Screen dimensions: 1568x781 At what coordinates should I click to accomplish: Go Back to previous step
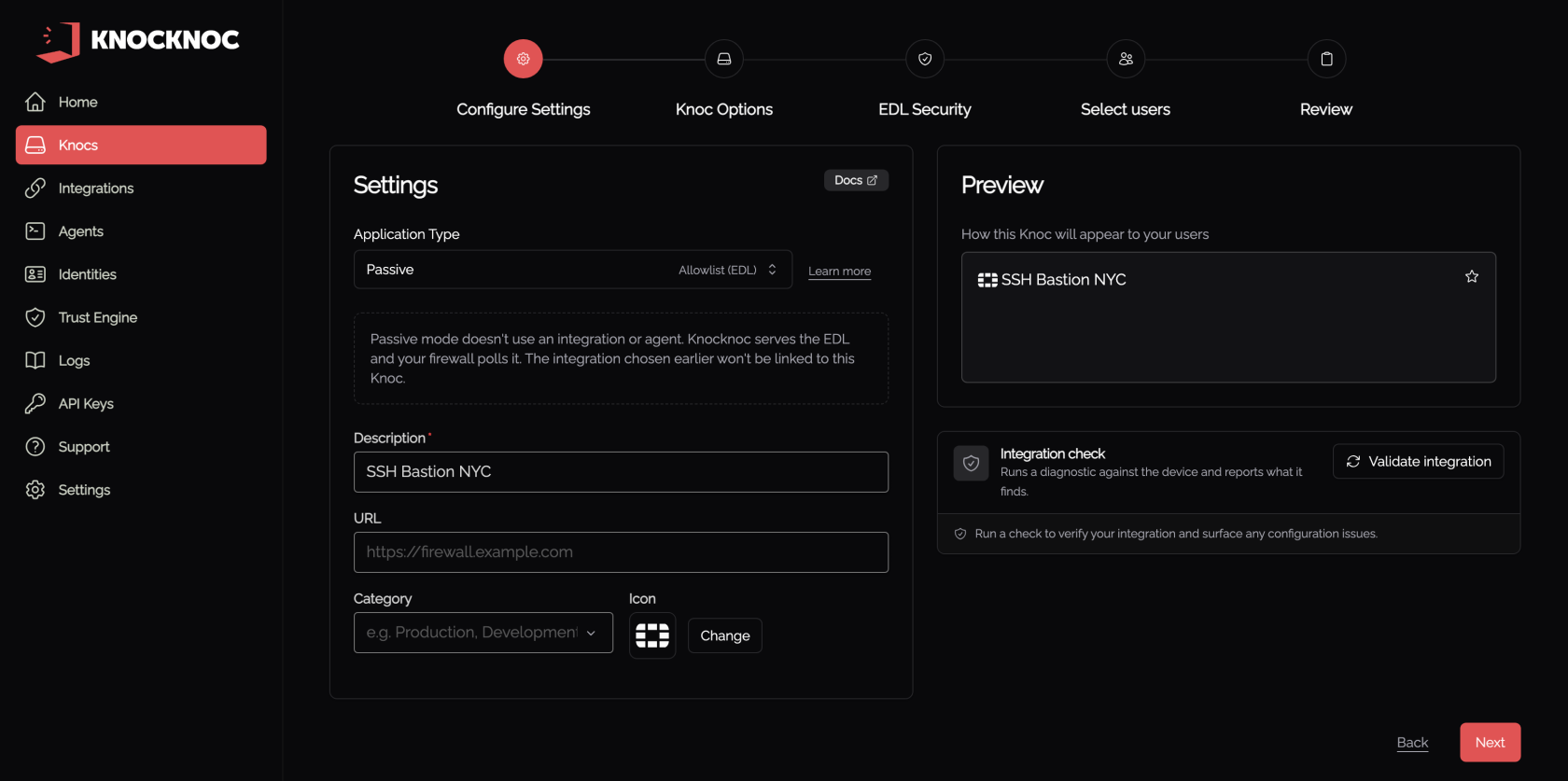point(1412,743)
